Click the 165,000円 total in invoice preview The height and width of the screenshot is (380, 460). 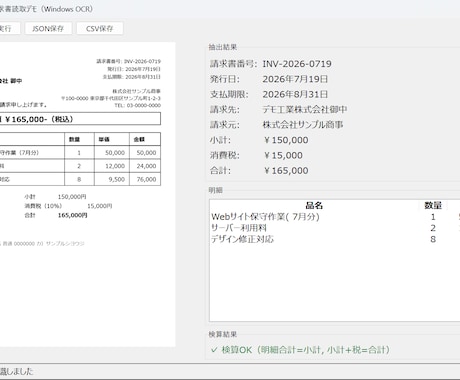click(72, 215)
